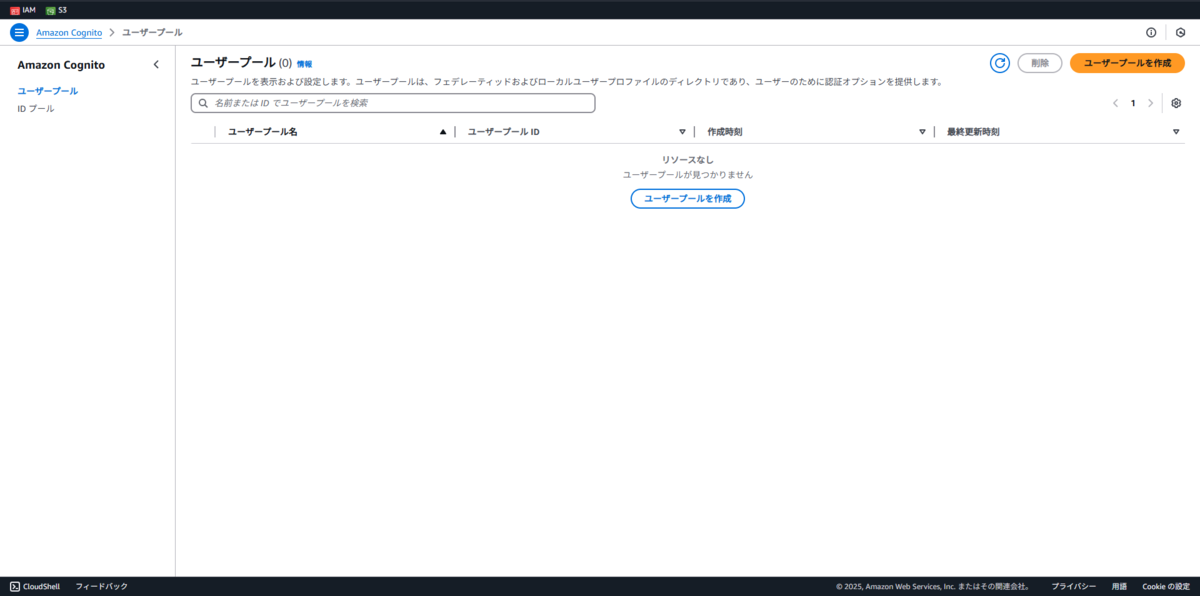Screen dimensions: 1200x596
Task: Select ユーザープール in the sidebar
Action: point(47,89)
